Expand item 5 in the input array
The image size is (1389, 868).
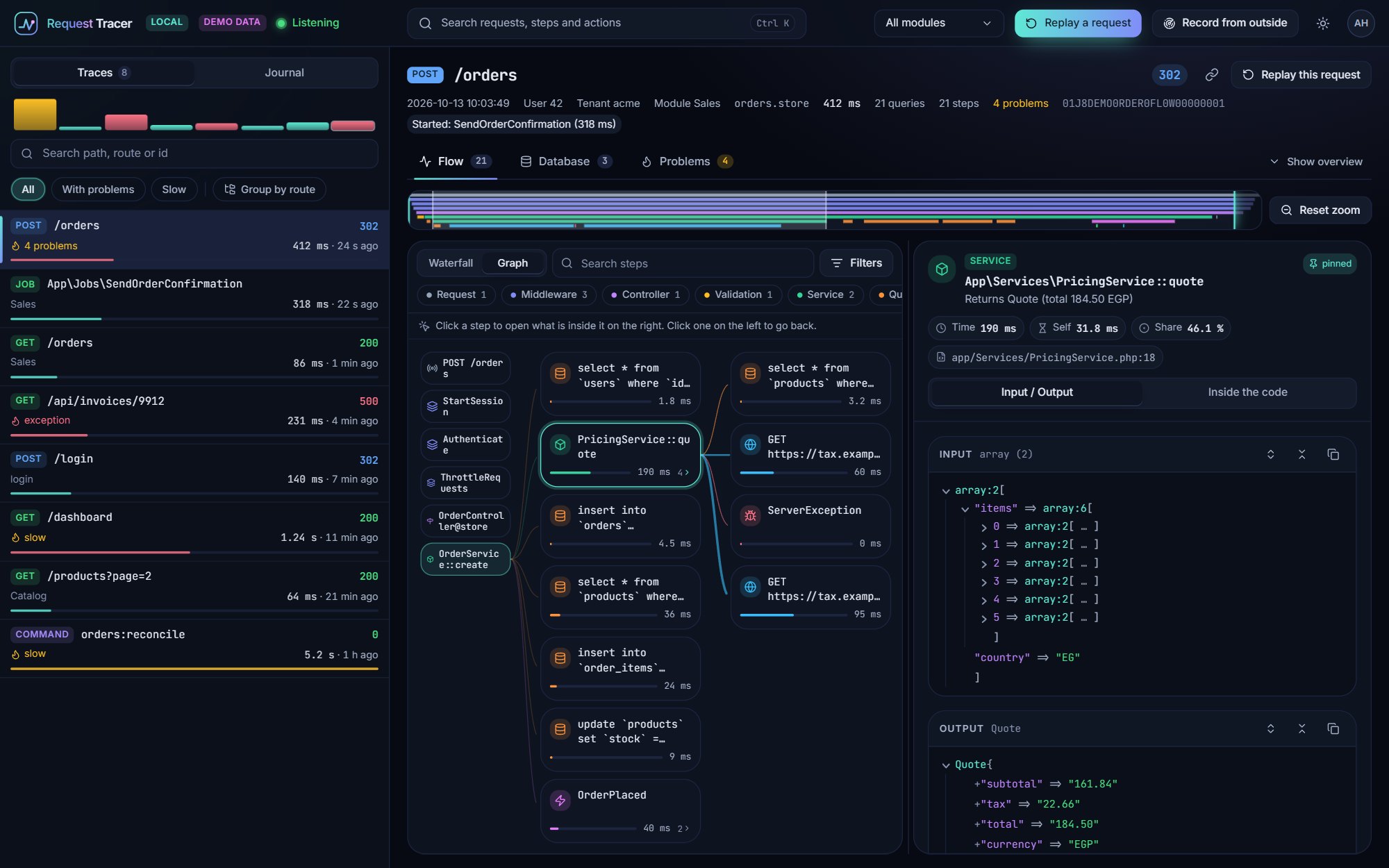pos(983,618)
